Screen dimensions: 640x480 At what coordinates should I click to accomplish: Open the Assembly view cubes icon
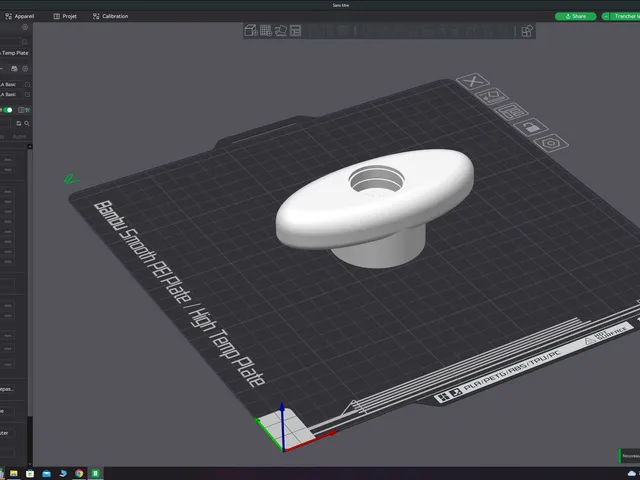click(x=527, y=31)
